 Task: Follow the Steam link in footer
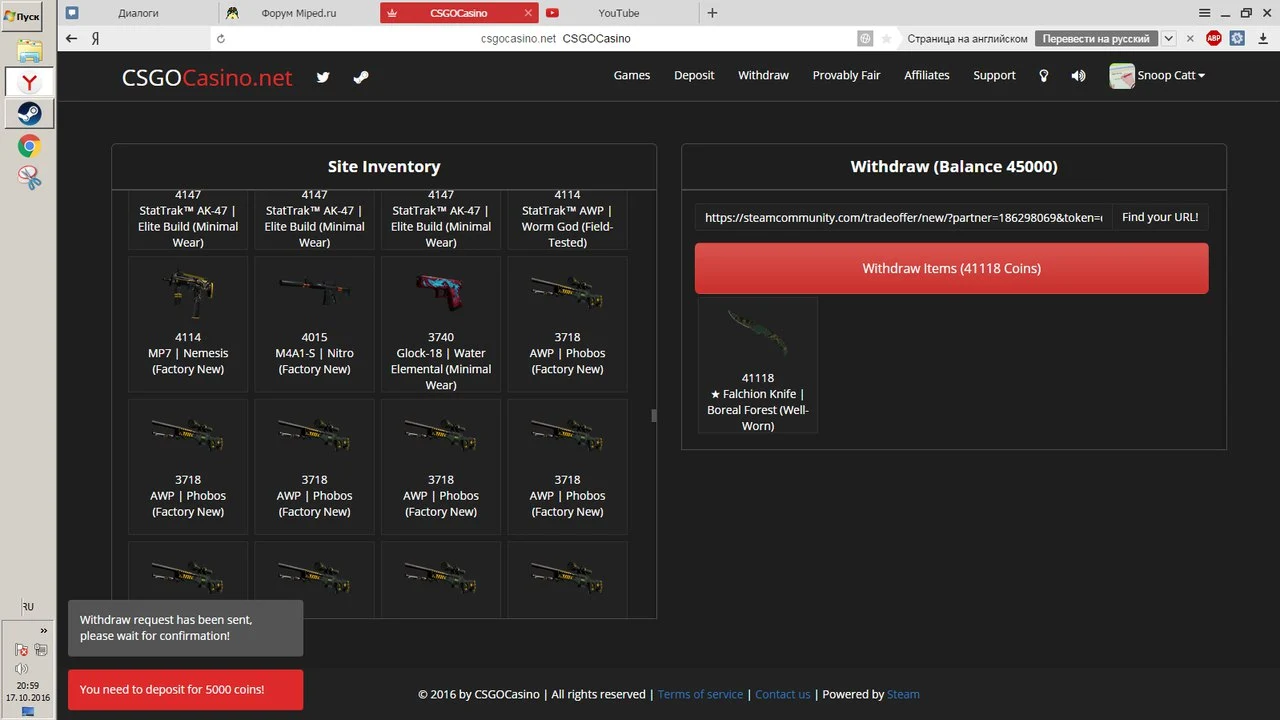point(903,694)
